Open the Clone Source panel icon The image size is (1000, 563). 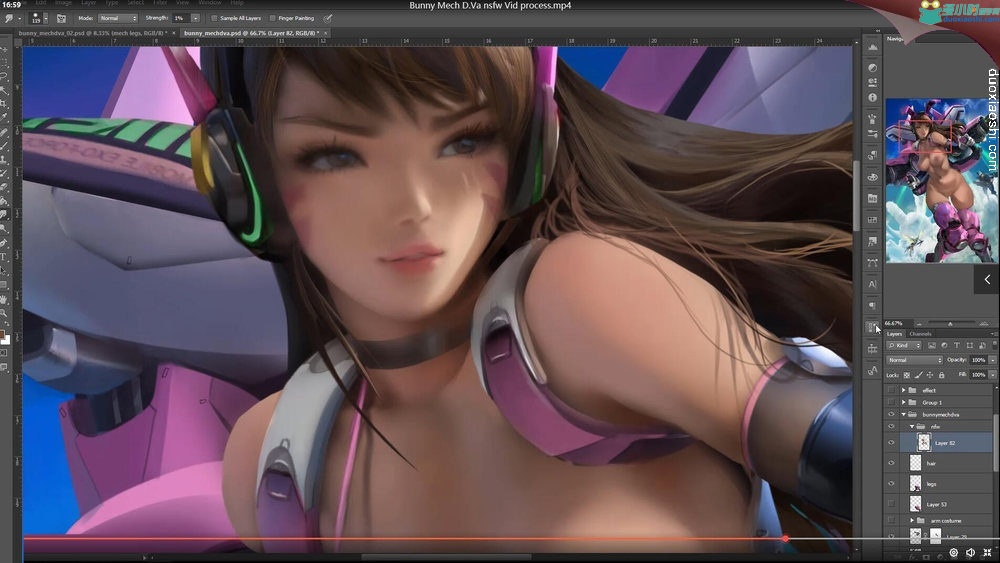(x=872, y=156)
